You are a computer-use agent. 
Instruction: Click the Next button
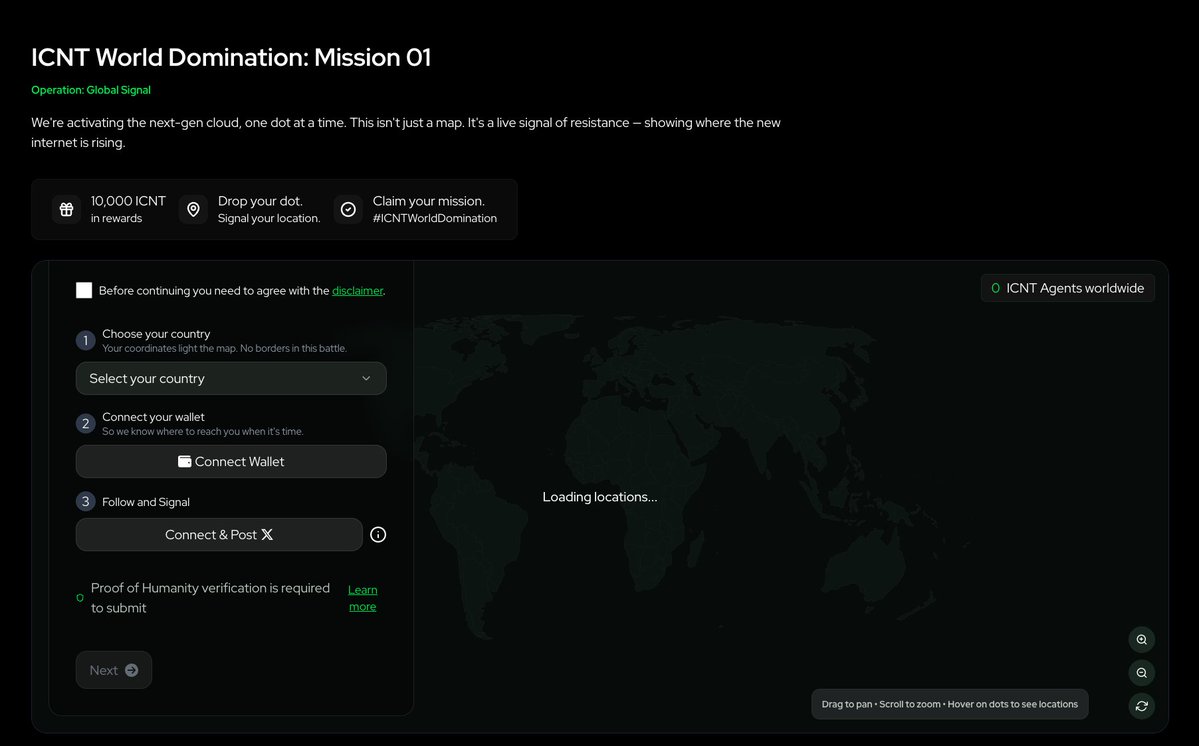click(114, 670)
